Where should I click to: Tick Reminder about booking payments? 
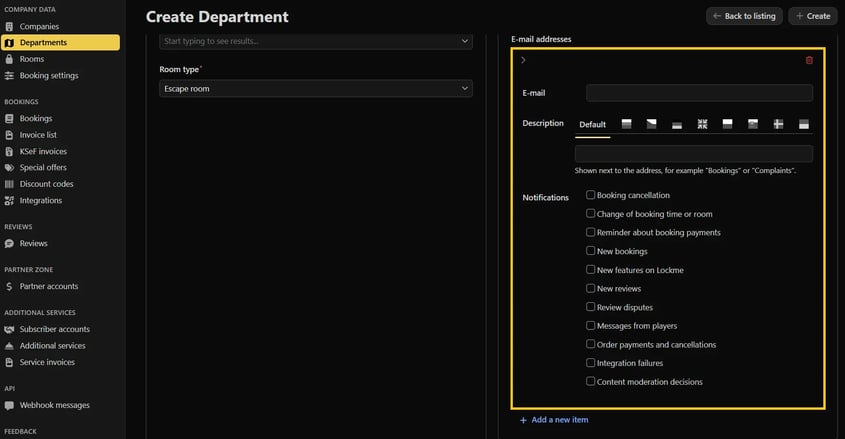(x=591, y=232)
